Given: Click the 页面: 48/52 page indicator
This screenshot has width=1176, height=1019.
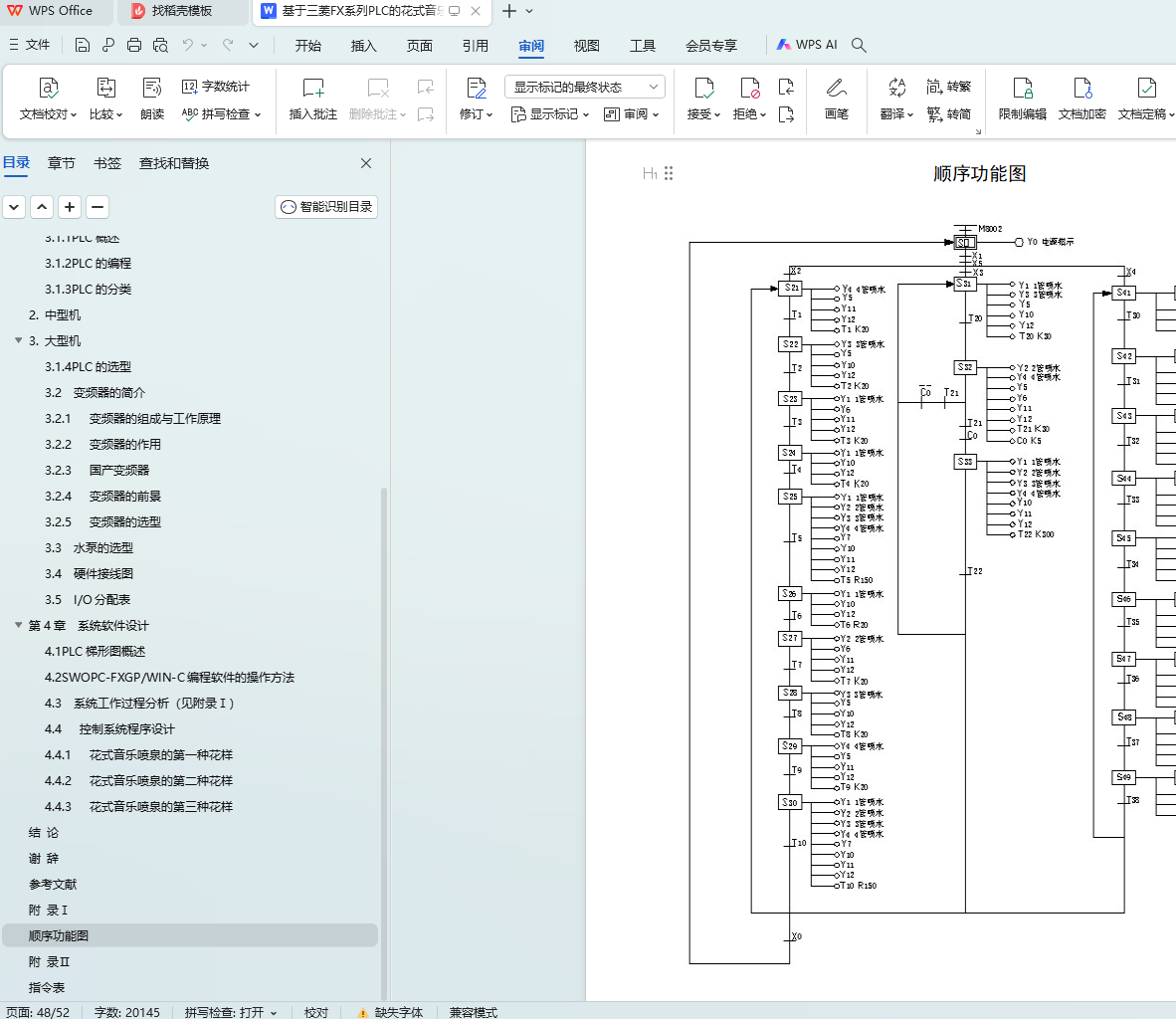Looking at the screenshot, I should click(38, 1012).
